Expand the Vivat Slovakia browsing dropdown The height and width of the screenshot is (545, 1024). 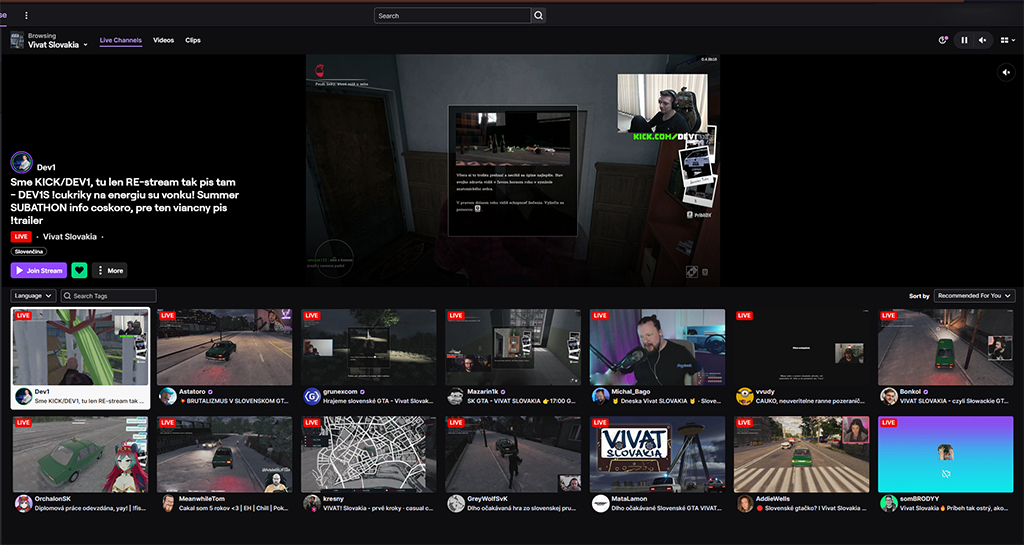[x=57, y=45]
